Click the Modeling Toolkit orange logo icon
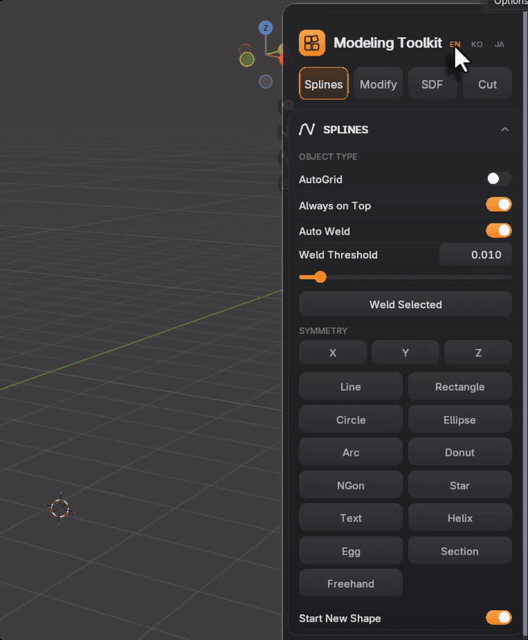 [x=312, y=43]
